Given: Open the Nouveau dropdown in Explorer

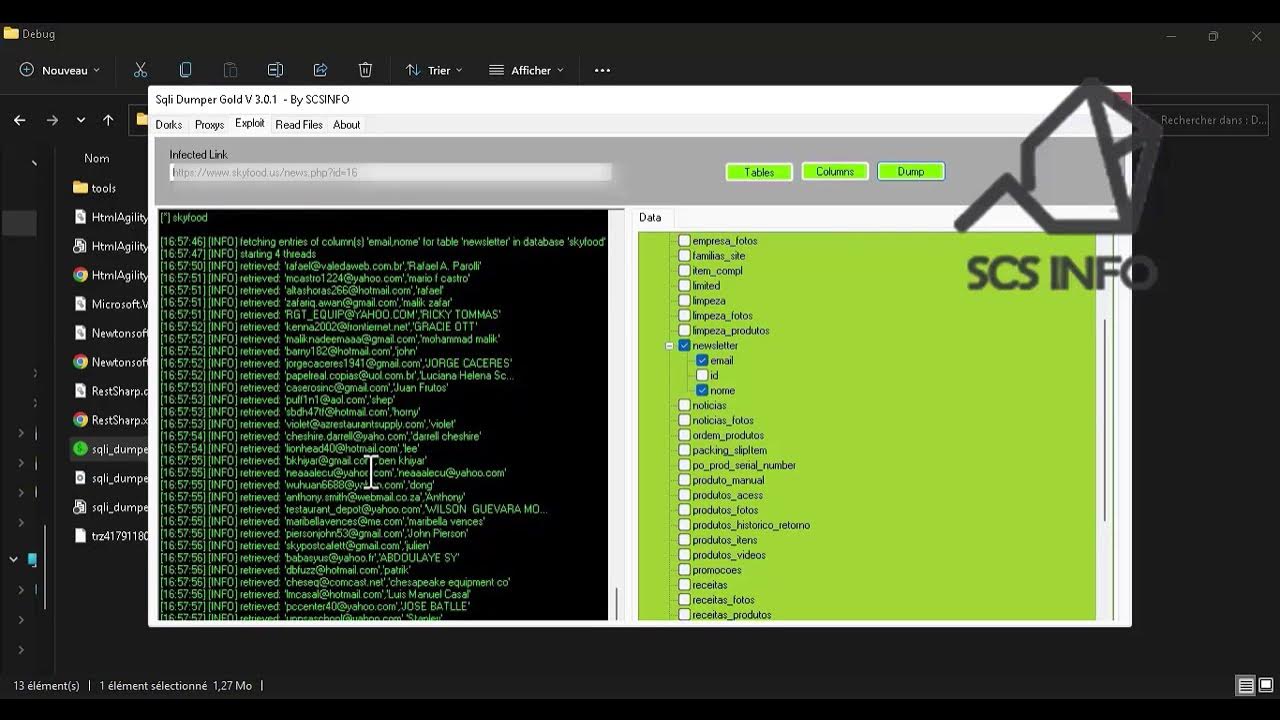Looking at the screenshot, I should [x=60, y=70].
